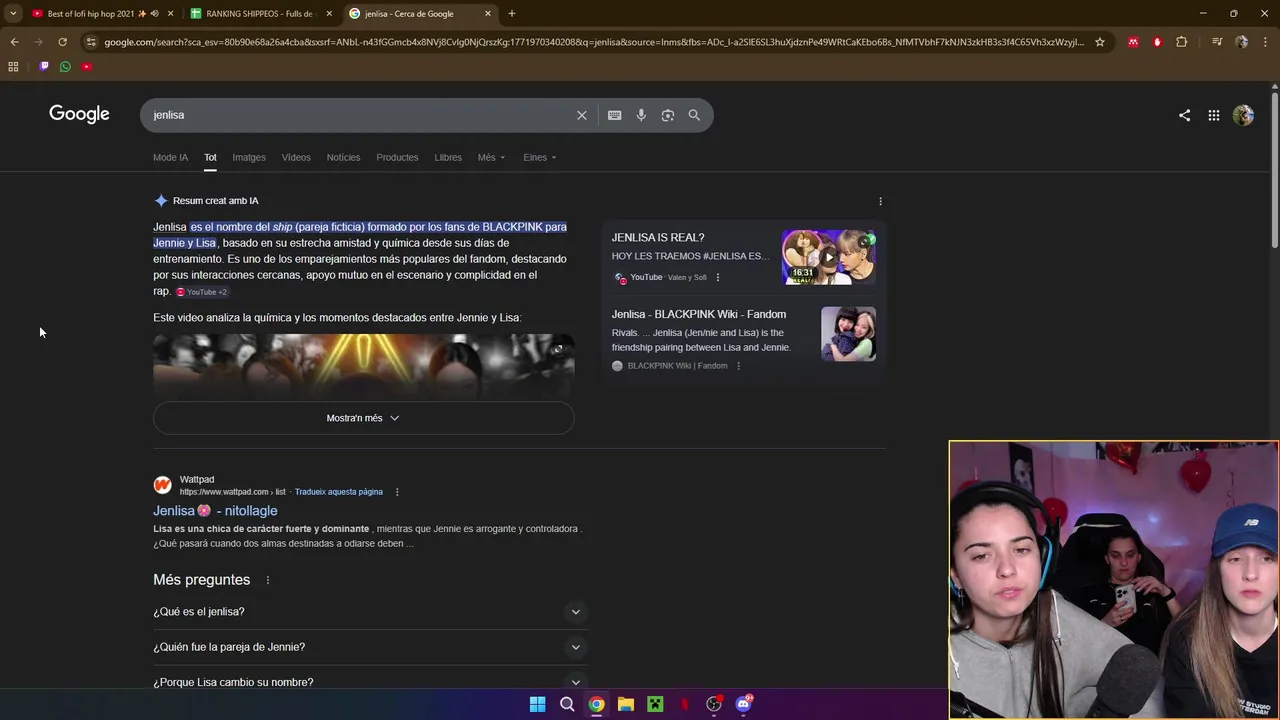The image size is (1280, 720).
Task: Open OBS Studio from the taskbar
Action: click(x=714, y=704)
